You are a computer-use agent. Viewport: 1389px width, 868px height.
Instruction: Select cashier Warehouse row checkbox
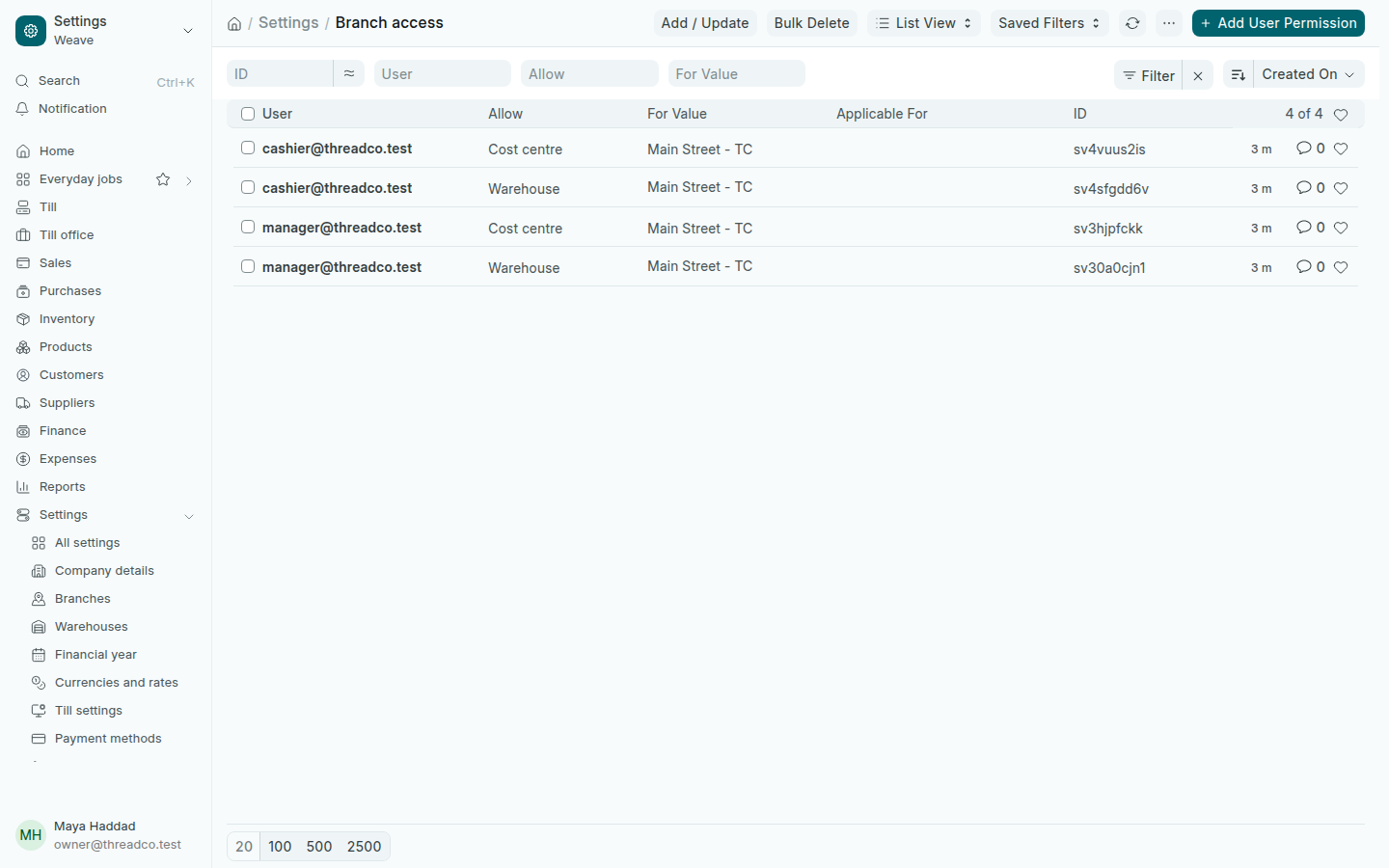[248, 187]
